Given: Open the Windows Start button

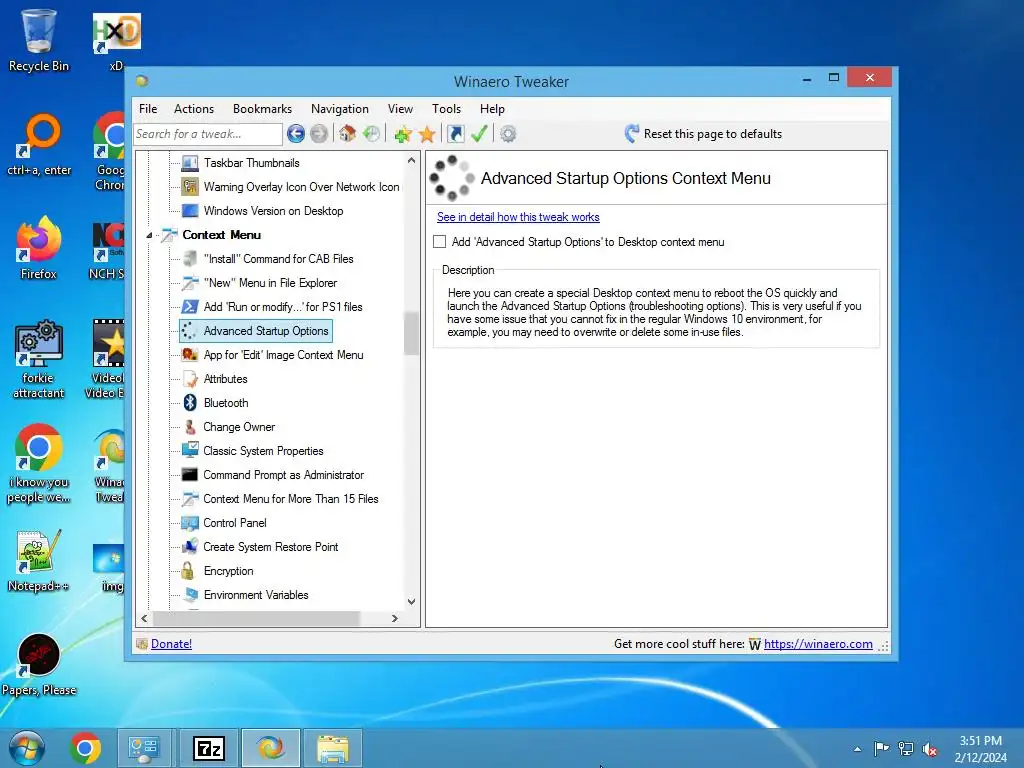Looking at the screenshot, I should coord(27,748).
